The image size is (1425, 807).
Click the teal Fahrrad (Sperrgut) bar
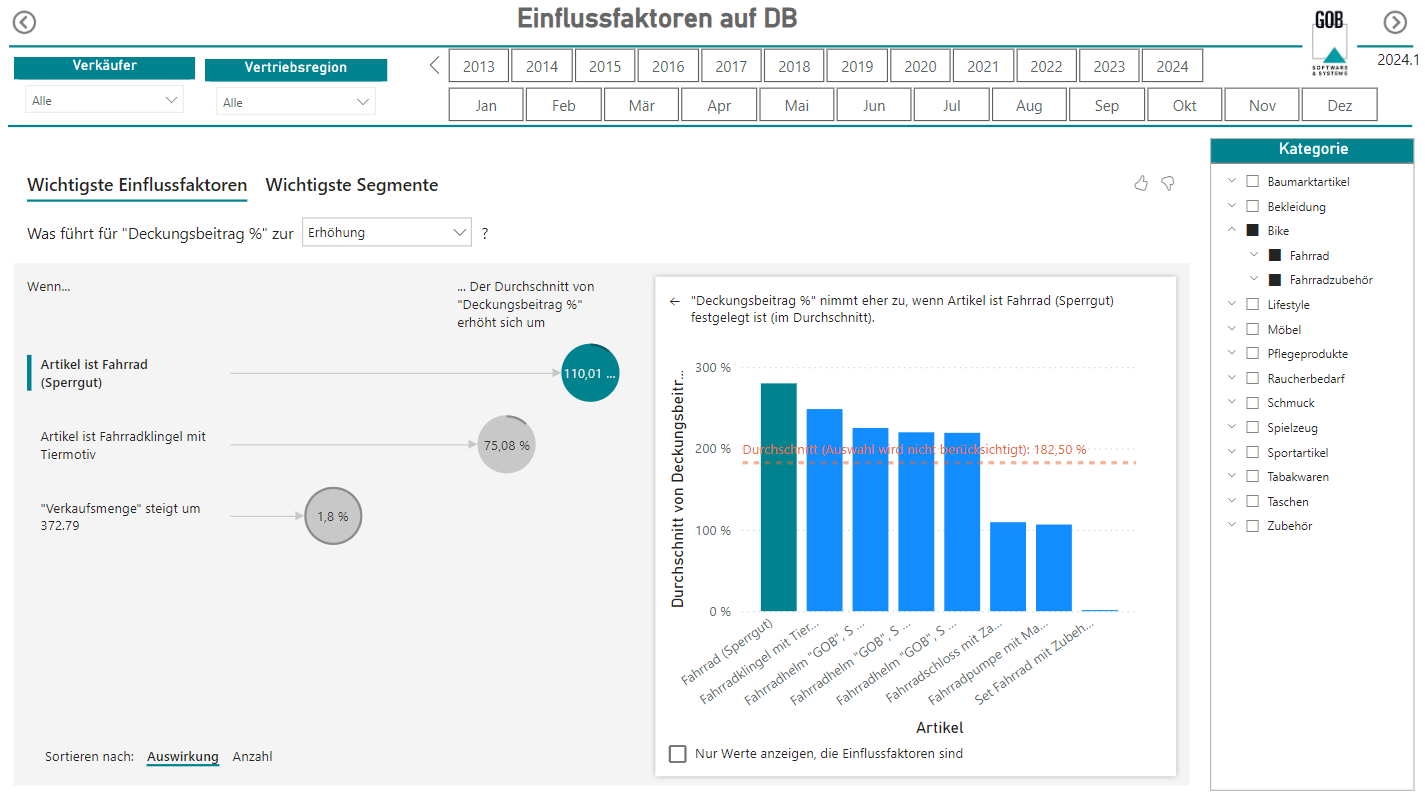[x=779, y=497]
